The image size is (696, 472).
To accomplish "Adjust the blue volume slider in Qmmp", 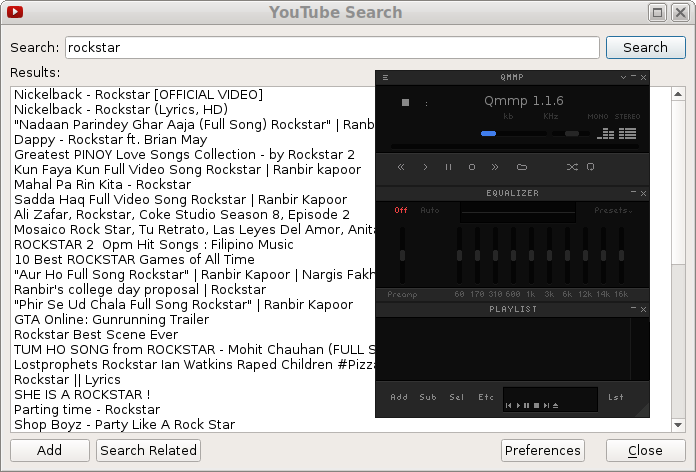I will point(514,133).
